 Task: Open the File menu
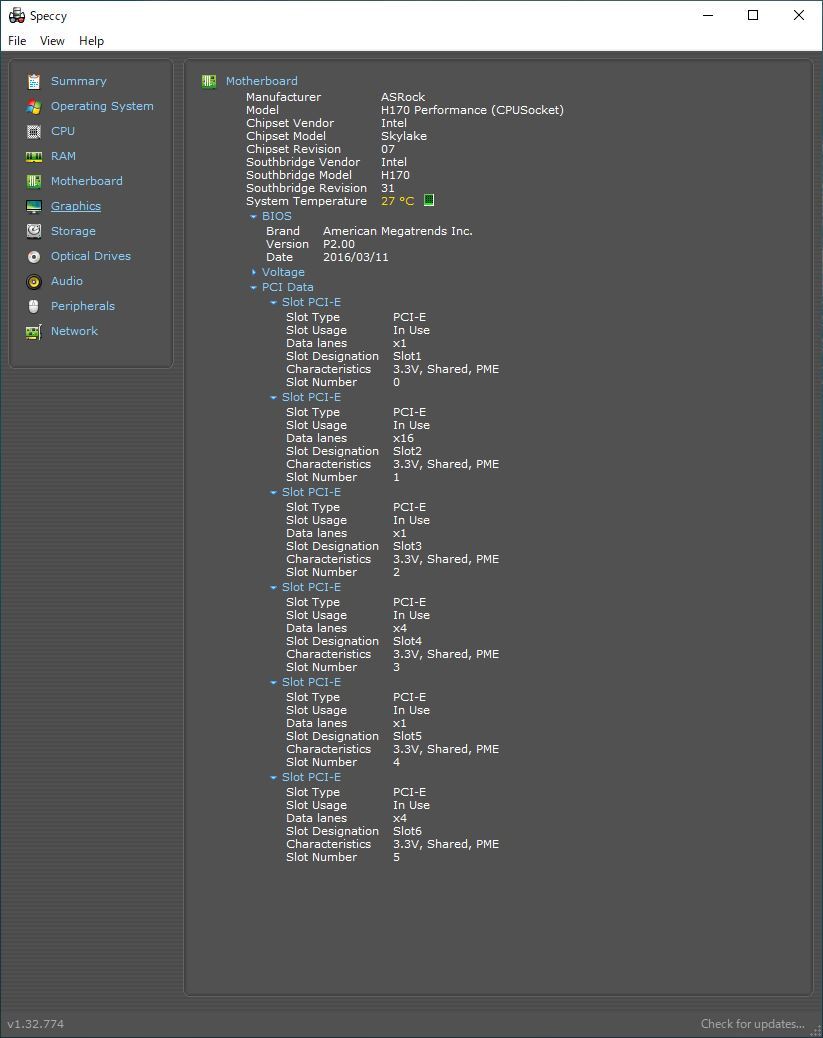click(17, 41)
